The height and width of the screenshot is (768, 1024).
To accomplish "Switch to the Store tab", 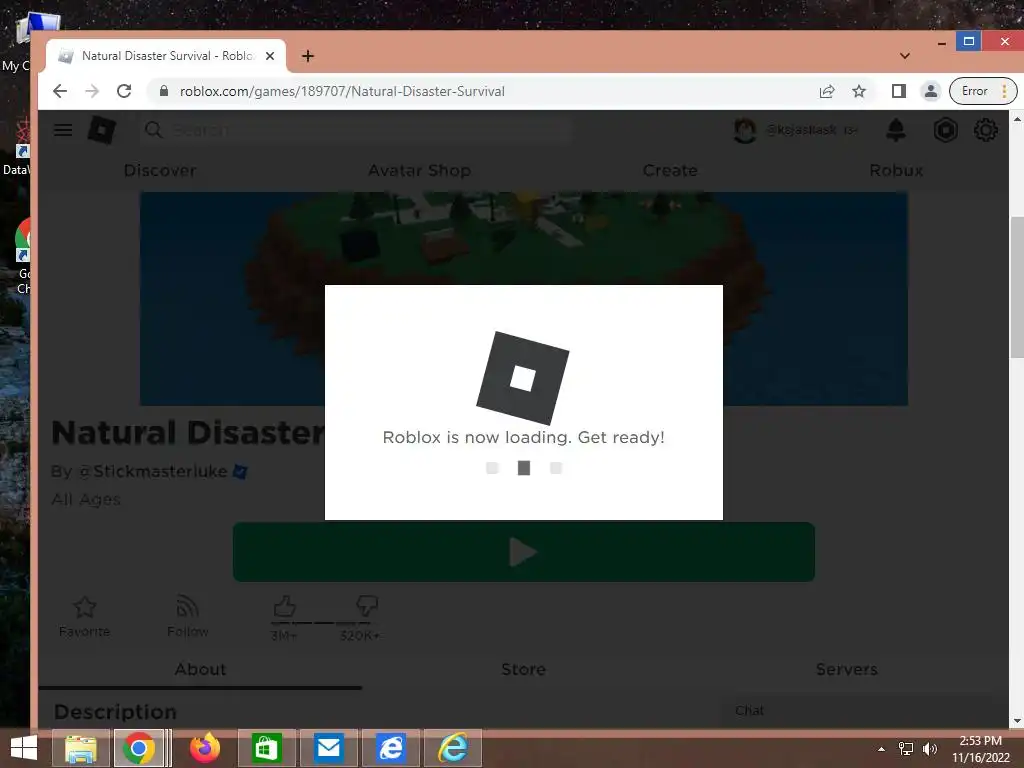I will 523,669.
